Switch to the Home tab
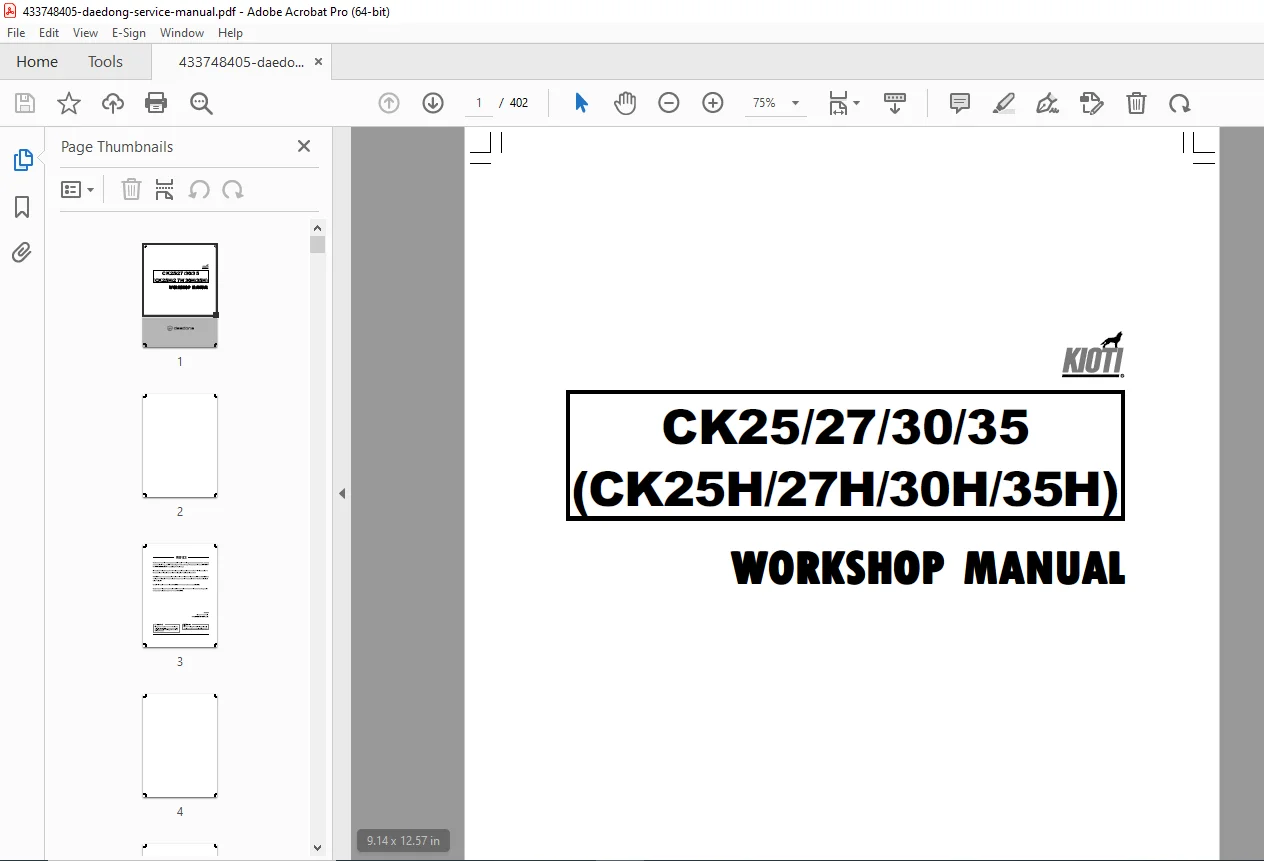The height and width of the screenshot is (861, 1264). (x=37, y=62)
